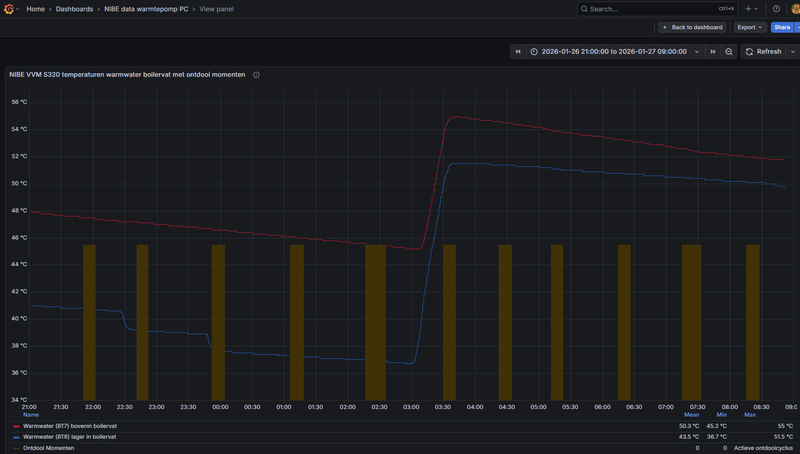Open the time range picker
The image size is (800, 454).
tap(615, 52)
